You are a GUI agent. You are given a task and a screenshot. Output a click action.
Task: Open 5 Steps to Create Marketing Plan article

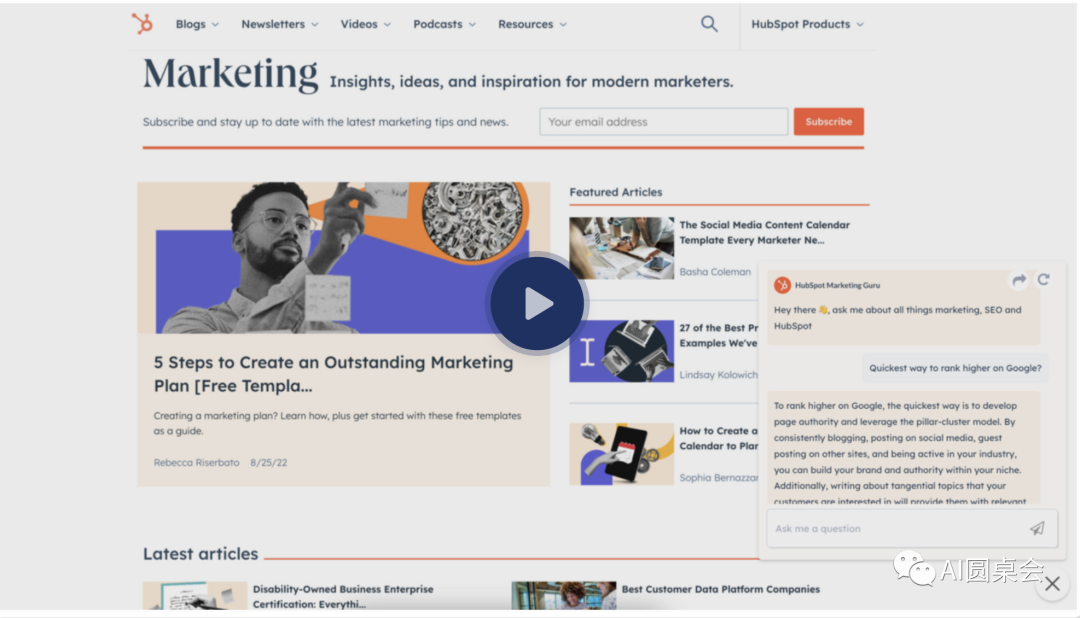(333, 374)
